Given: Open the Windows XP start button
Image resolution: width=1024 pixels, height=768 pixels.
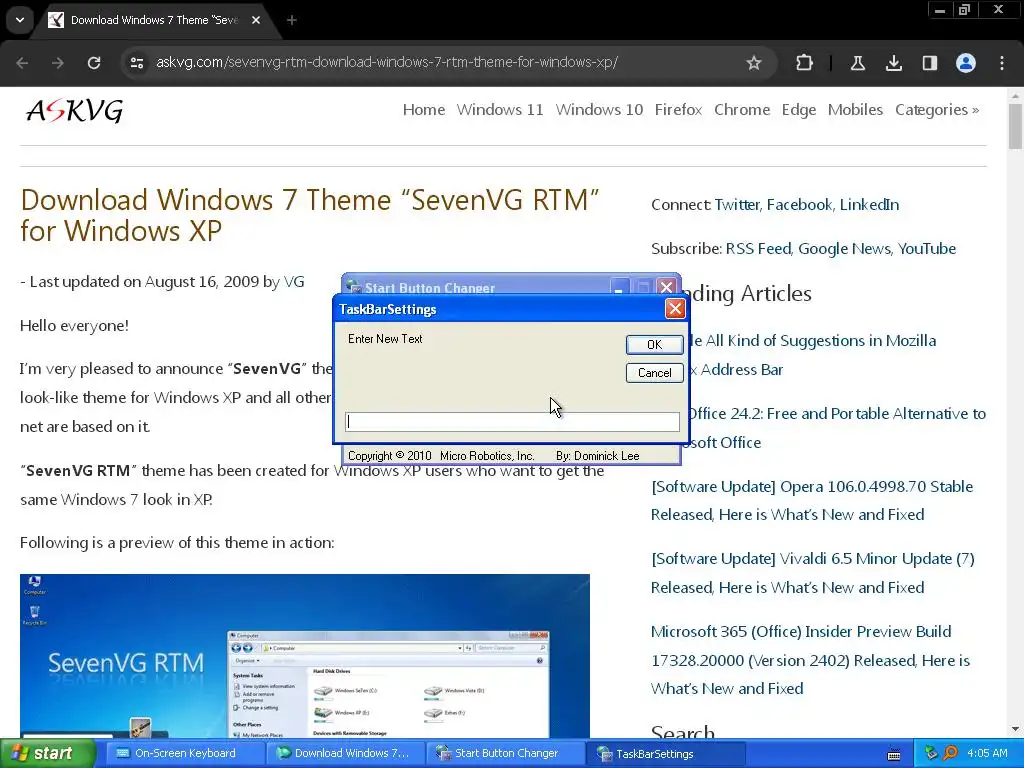Looking at the screenshot, I should point(47,754).
